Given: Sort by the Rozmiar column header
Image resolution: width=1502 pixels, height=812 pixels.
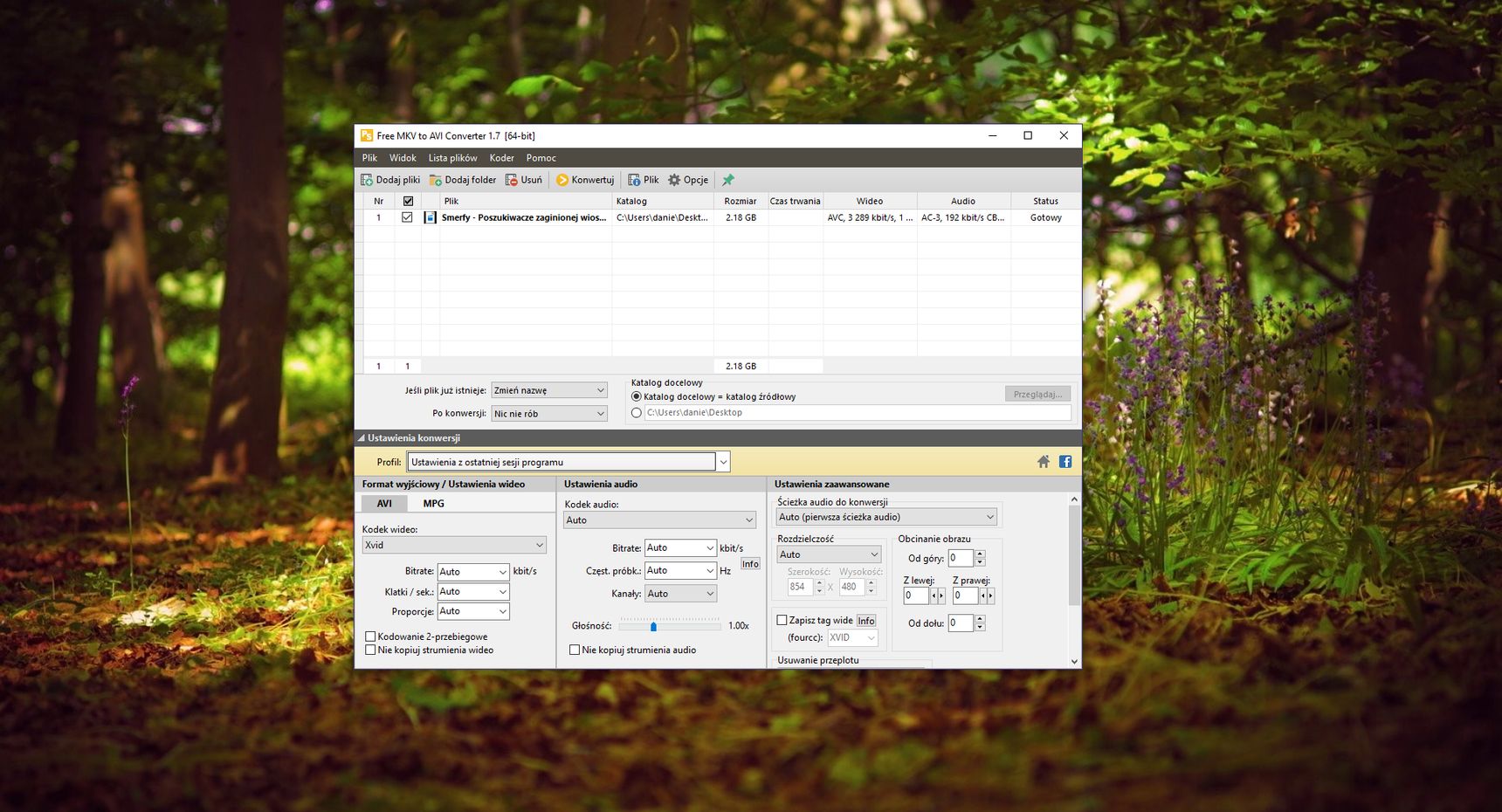Looking at the screenshot, I should click(x=741, y=201).
